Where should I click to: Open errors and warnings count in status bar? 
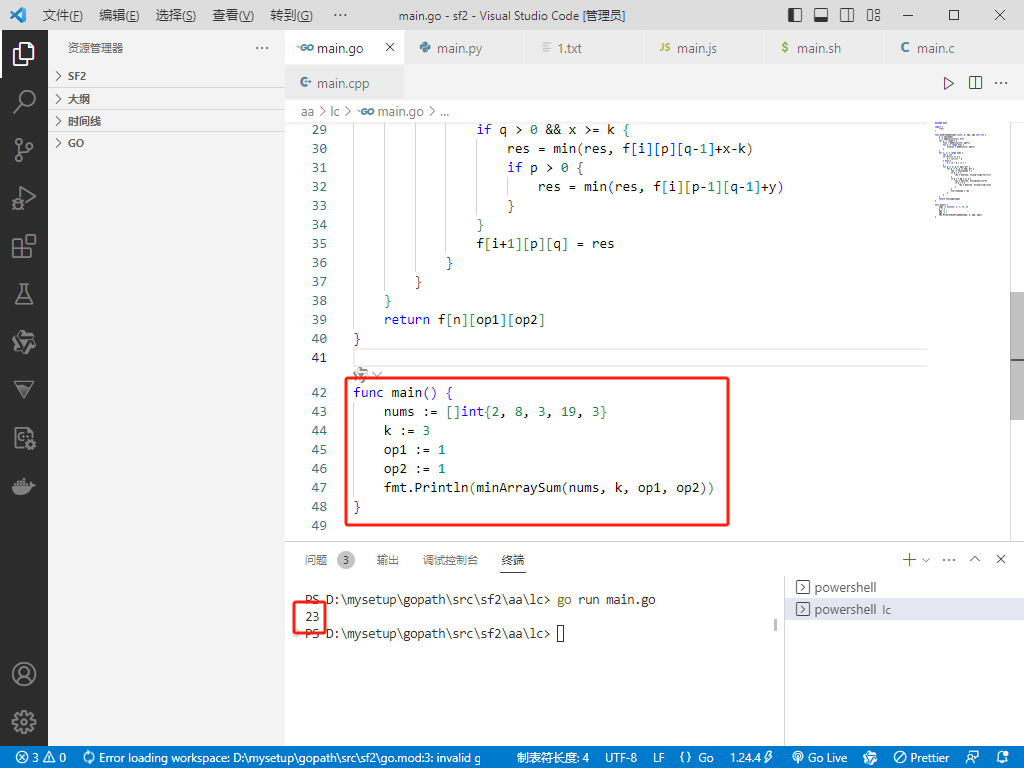tap(41, 758)
